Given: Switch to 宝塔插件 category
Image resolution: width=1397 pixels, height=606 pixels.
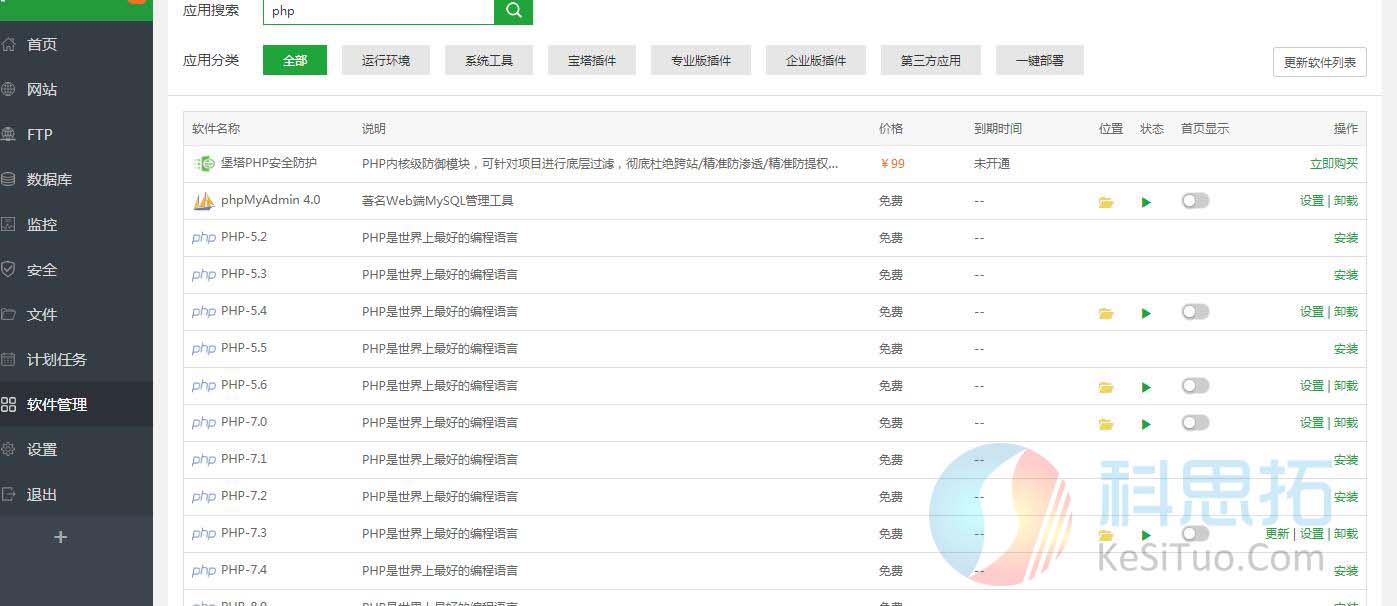Looking at the screenshot, I should click(x=591, y=60).
